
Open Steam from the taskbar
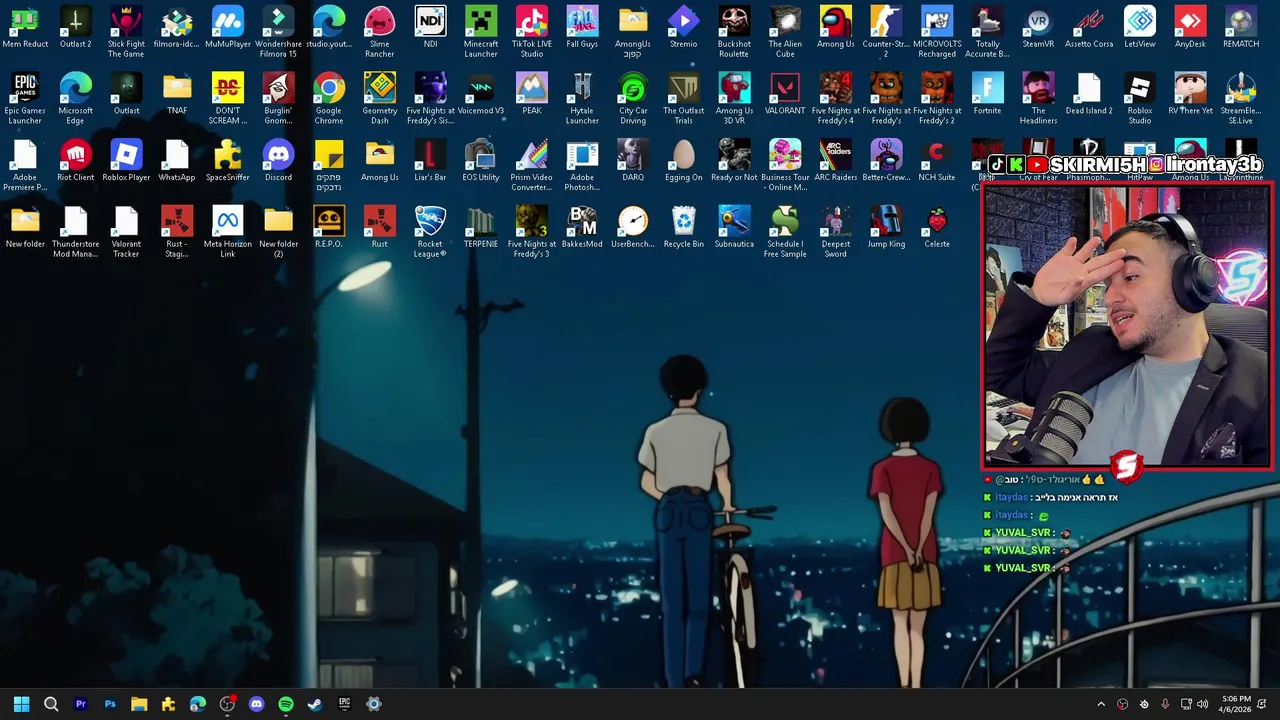(315, 704)
